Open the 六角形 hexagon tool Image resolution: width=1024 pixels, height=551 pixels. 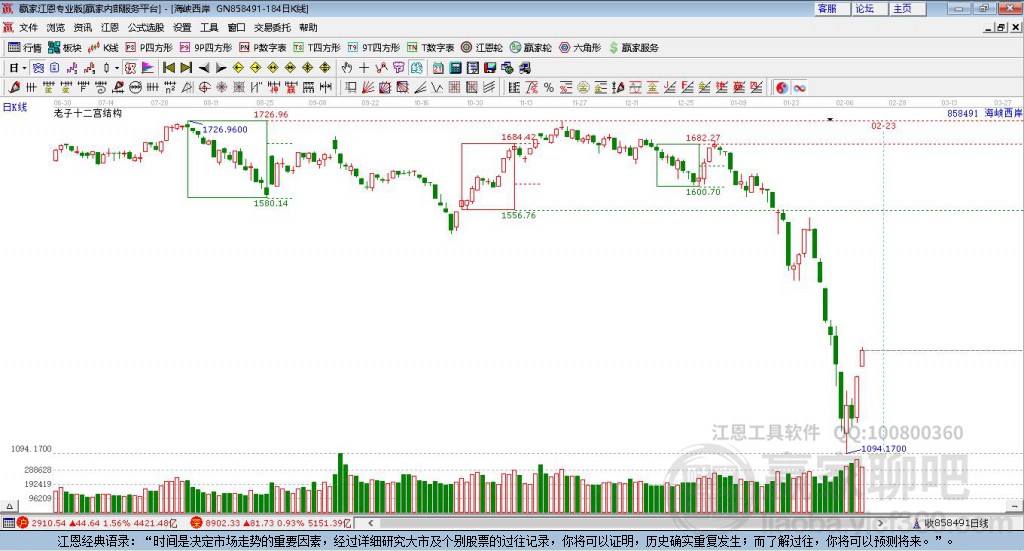580,48
